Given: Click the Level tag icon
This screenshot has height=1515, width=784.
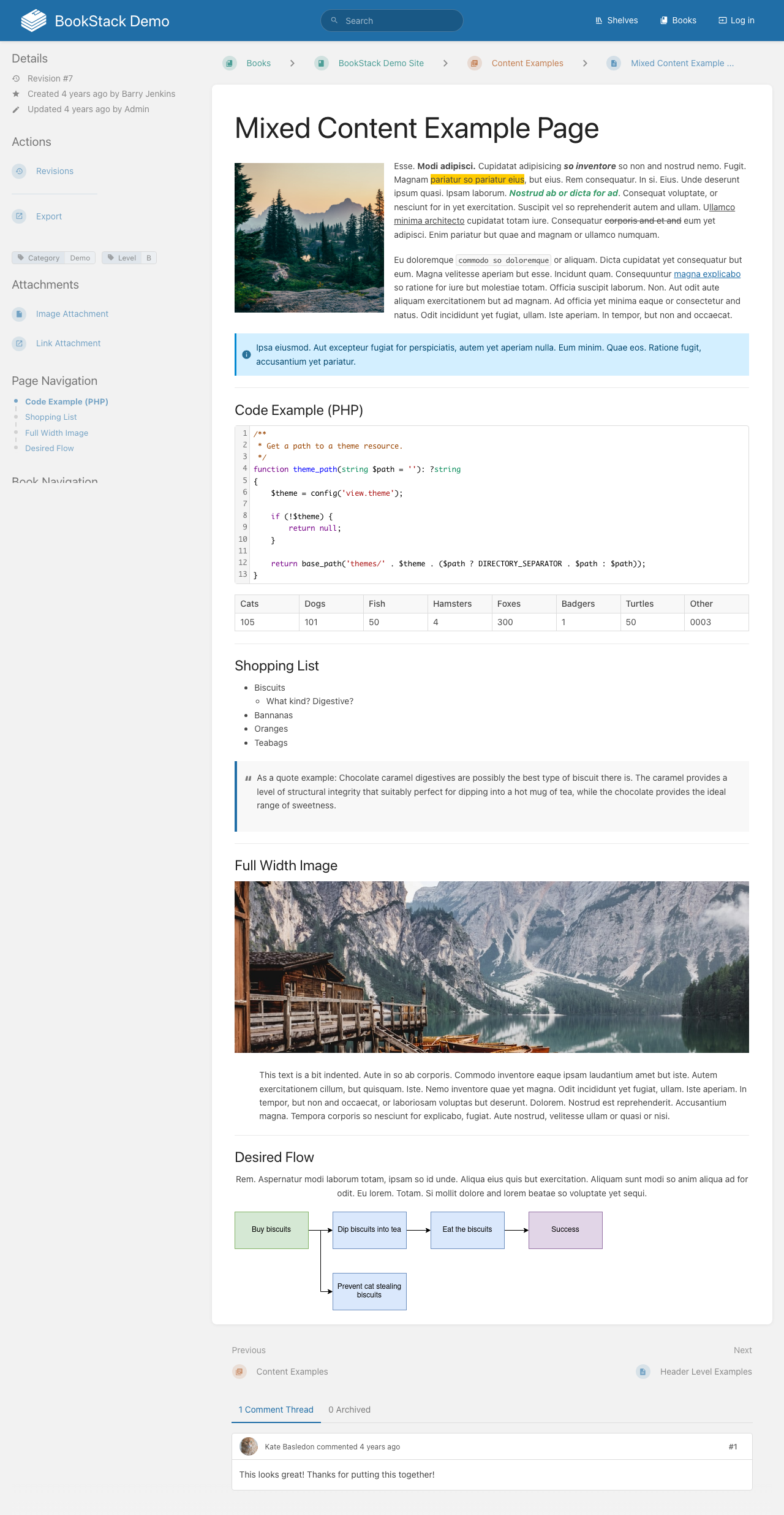Looking at the screenshot, I should point(111,257).
